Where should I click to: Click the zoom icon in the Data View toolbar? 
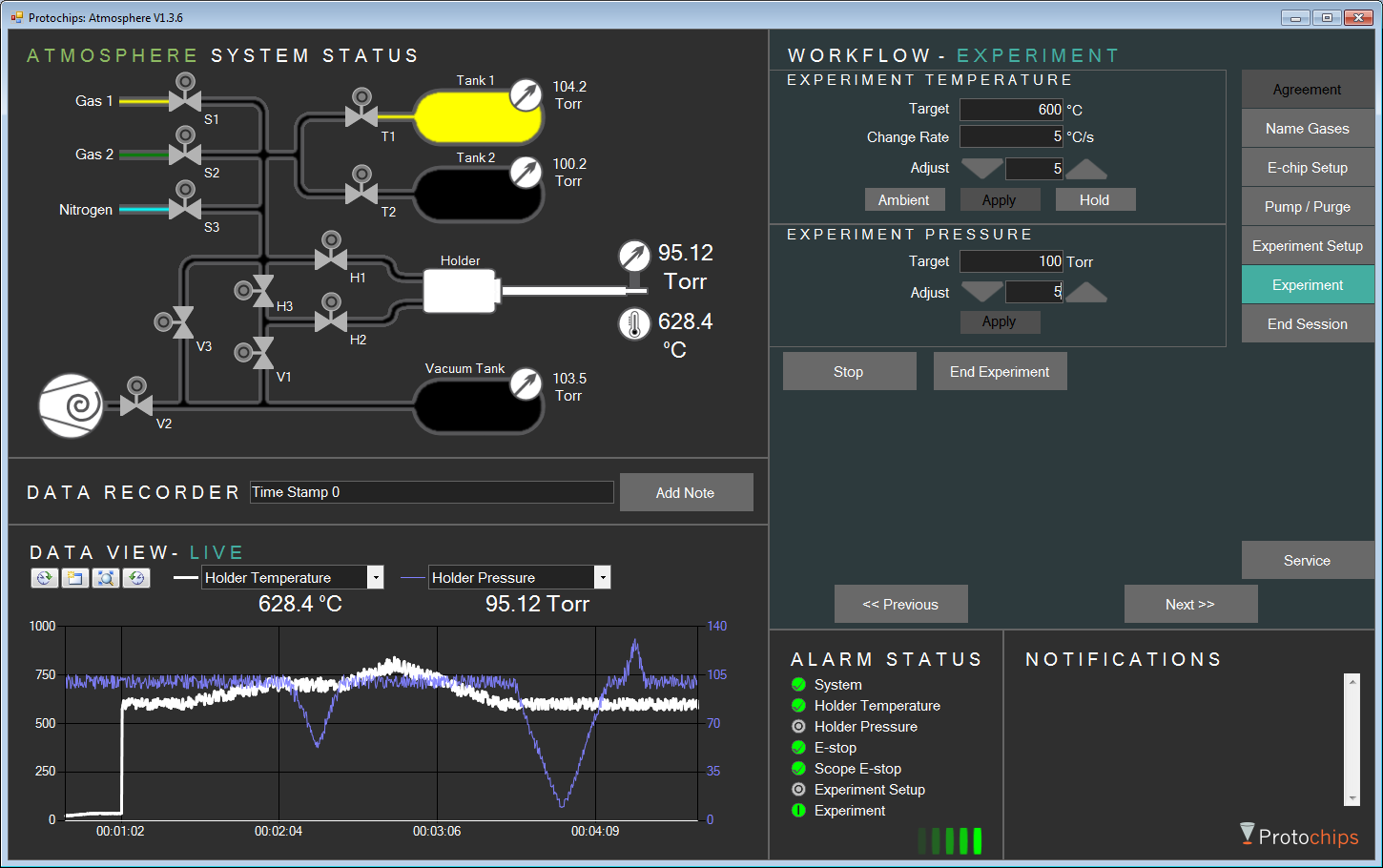click(105, 578)
